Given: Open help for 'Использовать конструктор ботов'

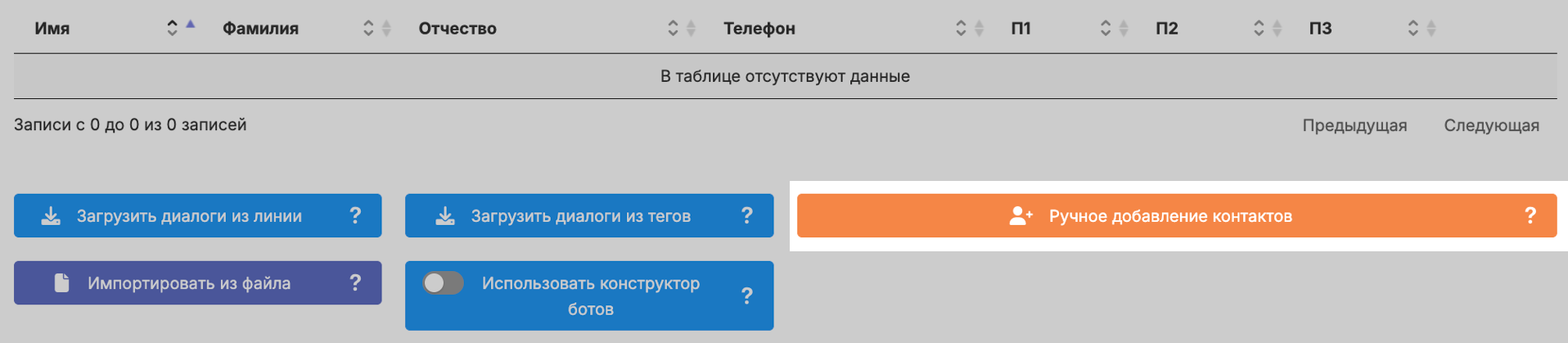Looking at the screenshot, I should click(x=746, y=296).
